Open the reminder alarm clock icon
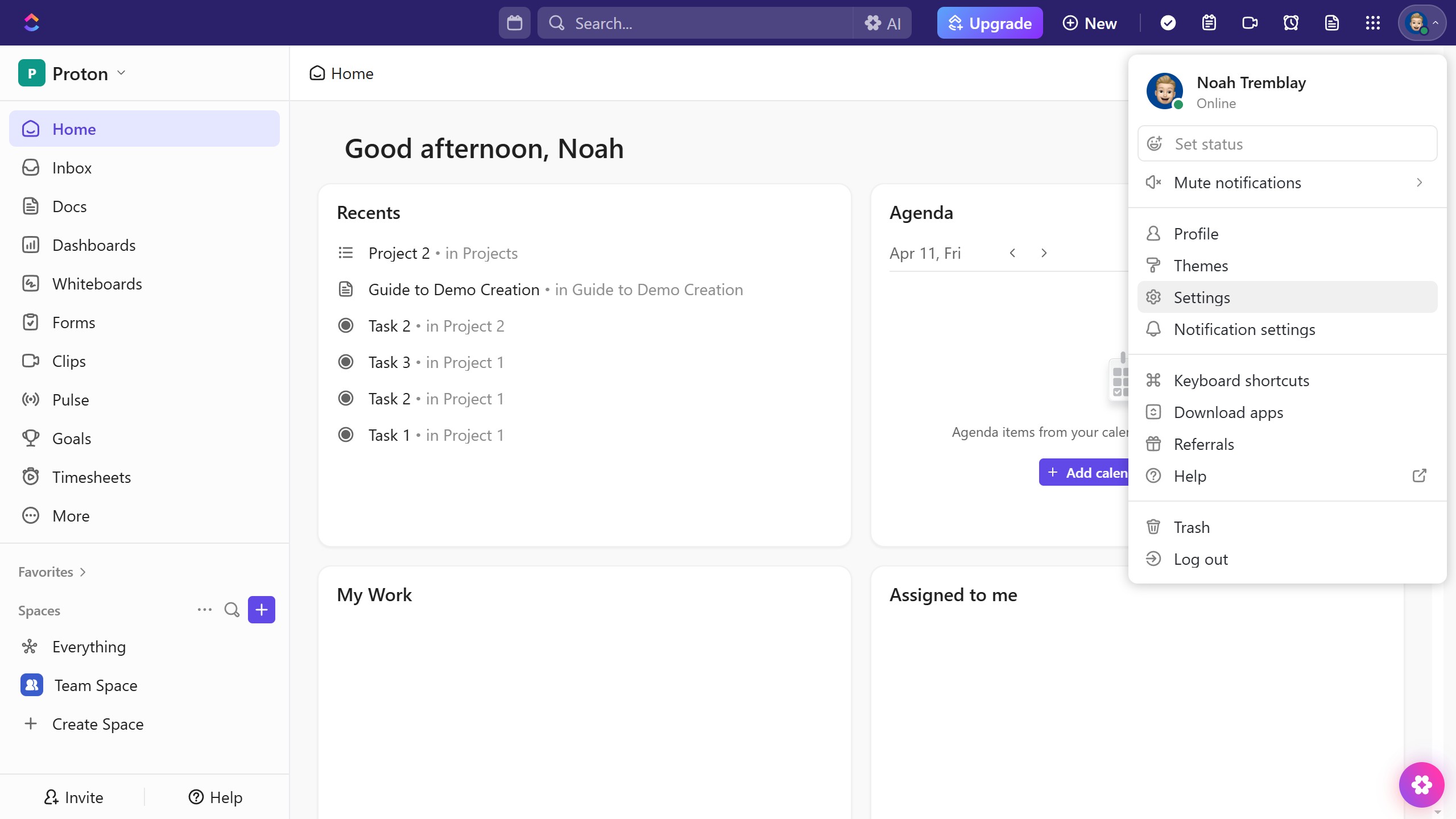1456x819 pixels. [x=1290, y=23]
